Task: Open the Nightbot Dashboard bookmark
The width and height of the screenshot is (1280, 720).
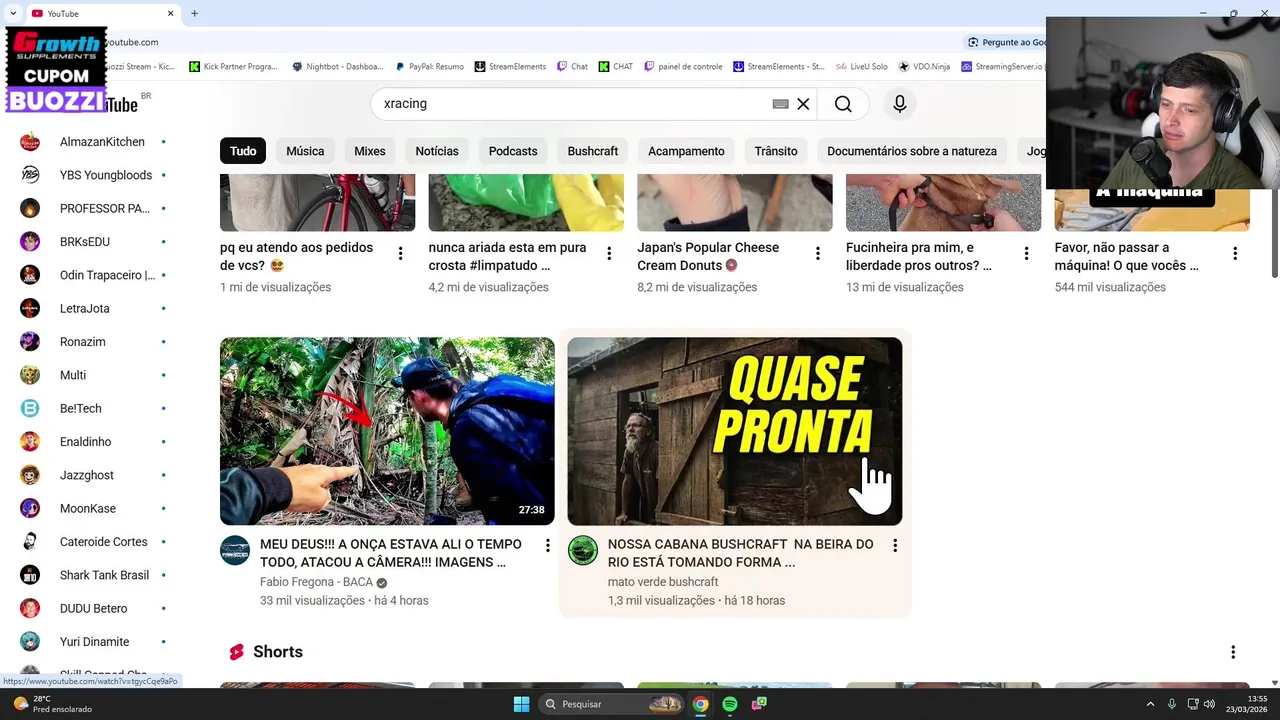Action: pos(338,67)
